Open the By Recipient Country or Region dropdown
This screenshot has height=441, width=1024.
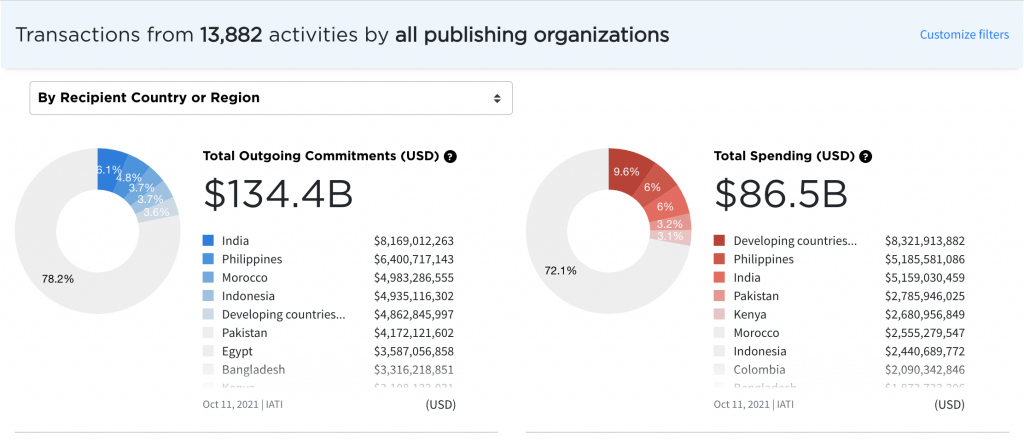(x=271, y=98)
